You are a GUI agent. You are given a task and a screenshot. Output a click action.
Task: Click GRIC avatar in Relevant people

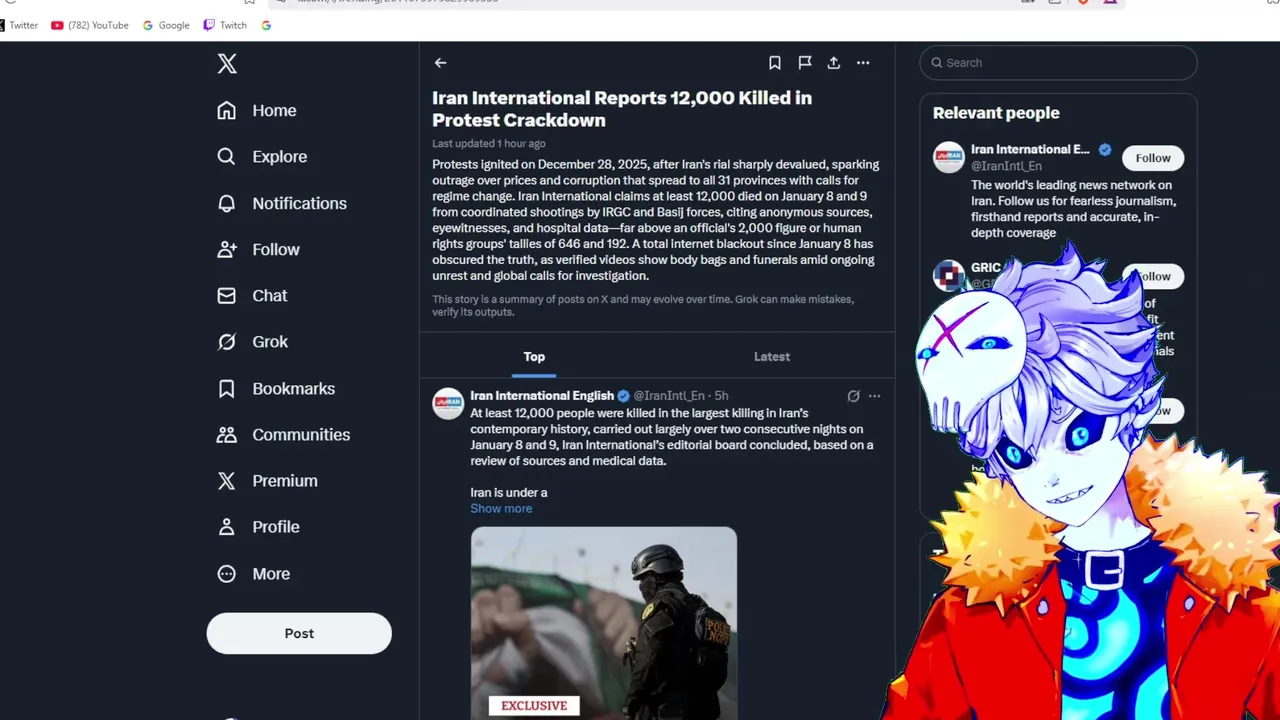[949, 275]
